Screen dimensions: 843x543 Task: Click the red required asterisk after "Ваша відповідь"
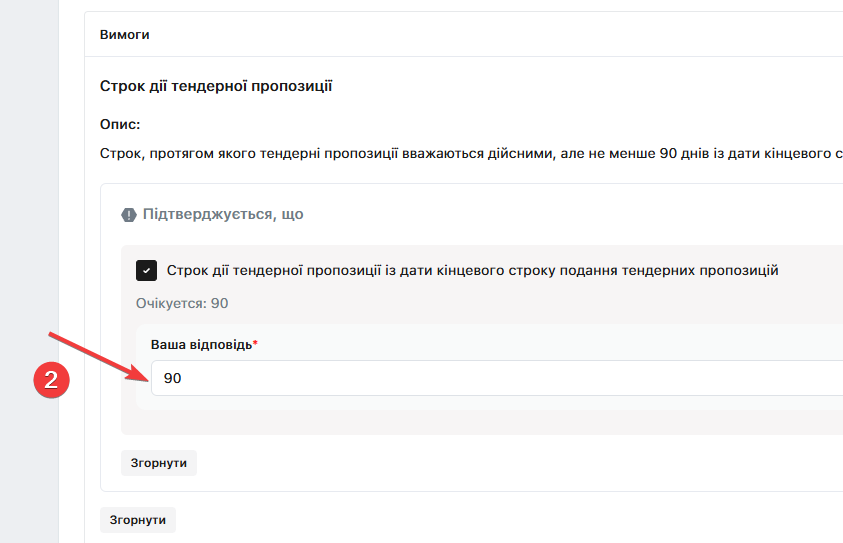(x=255, y=345)
